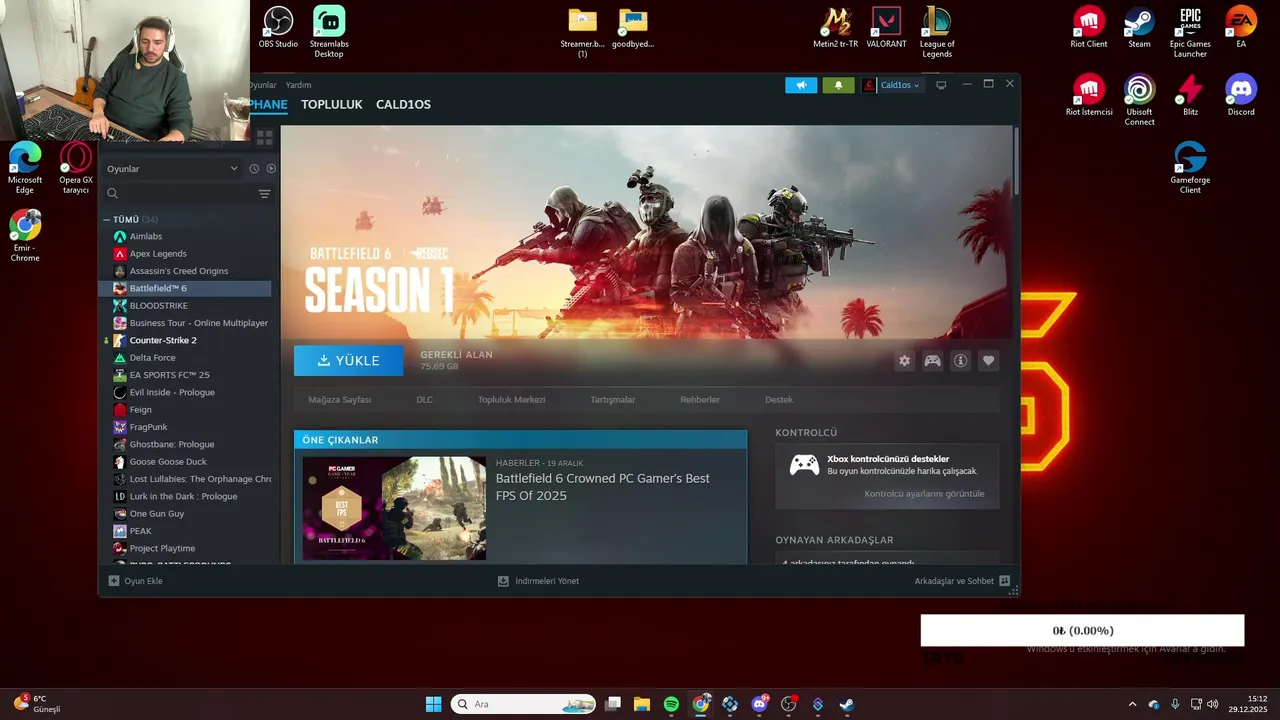Open controller layout icon for Battlefield 6
The height and width of the screenshot is (720, 1280).
tap(932, 361)
